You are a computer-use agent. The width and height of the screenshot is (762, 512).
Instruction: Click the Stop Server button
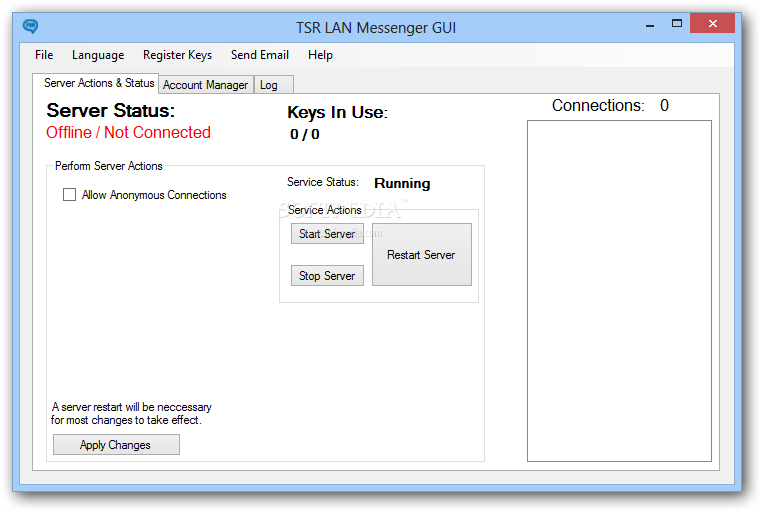(x=327, y=275)
